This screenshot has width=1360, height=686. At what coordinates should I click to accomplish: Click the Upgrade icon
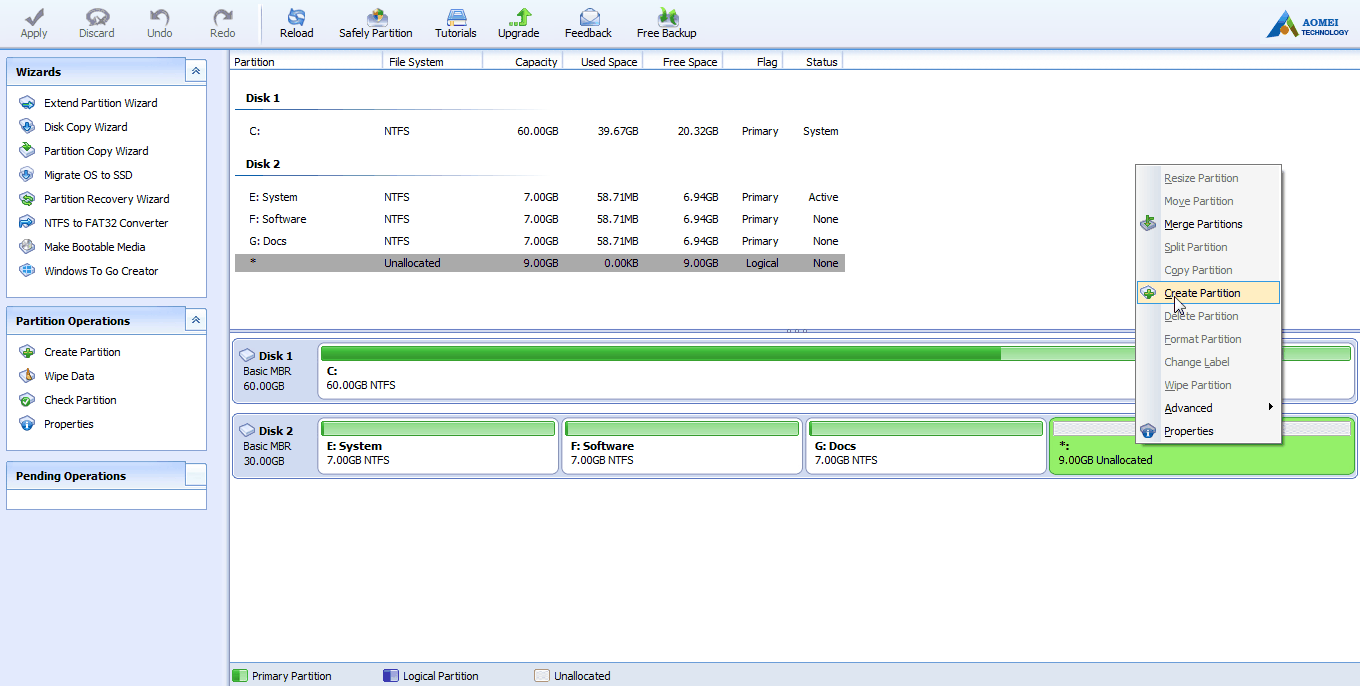coord(519,23)
